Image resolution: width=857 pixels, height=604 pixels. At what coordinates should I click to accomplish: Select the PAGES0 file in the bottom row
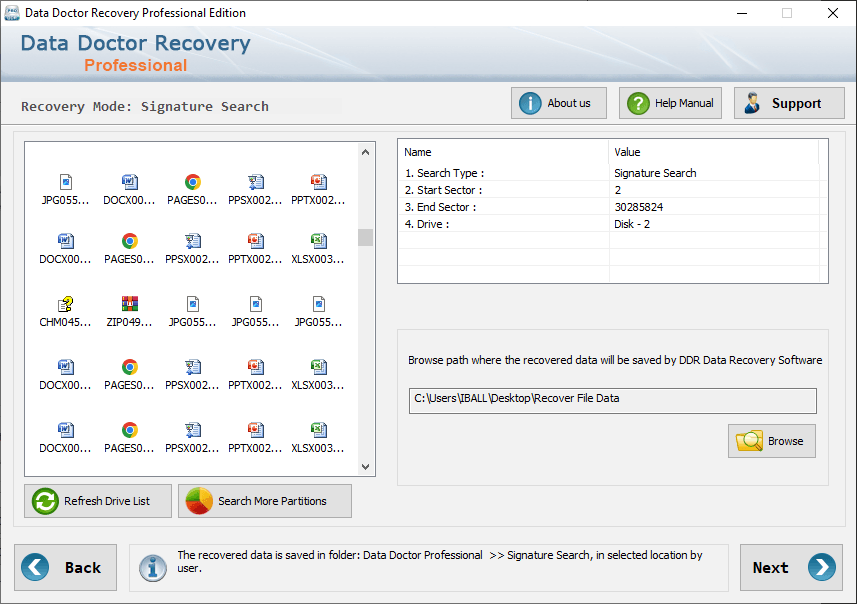130,437
